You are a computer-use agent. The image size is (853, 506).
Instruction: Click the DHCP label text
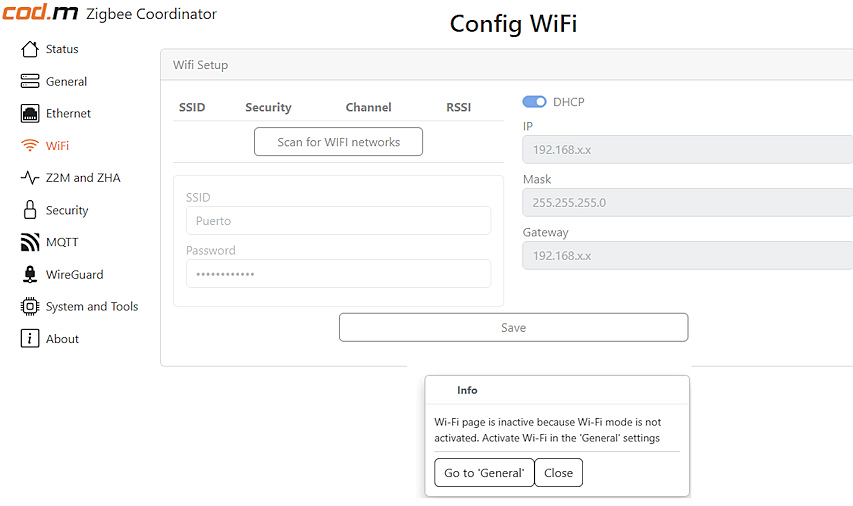(x=568, y=102)
